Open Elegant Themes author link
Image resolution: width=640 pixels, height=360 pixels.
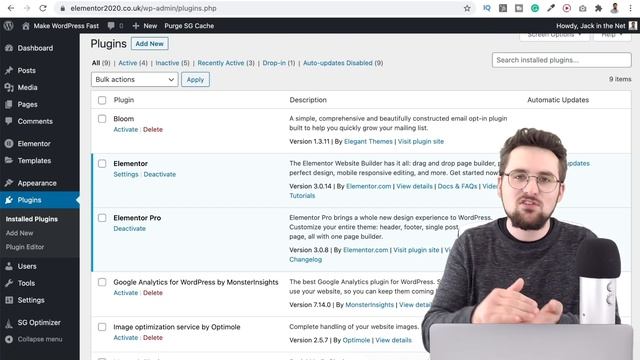[368, 142]
